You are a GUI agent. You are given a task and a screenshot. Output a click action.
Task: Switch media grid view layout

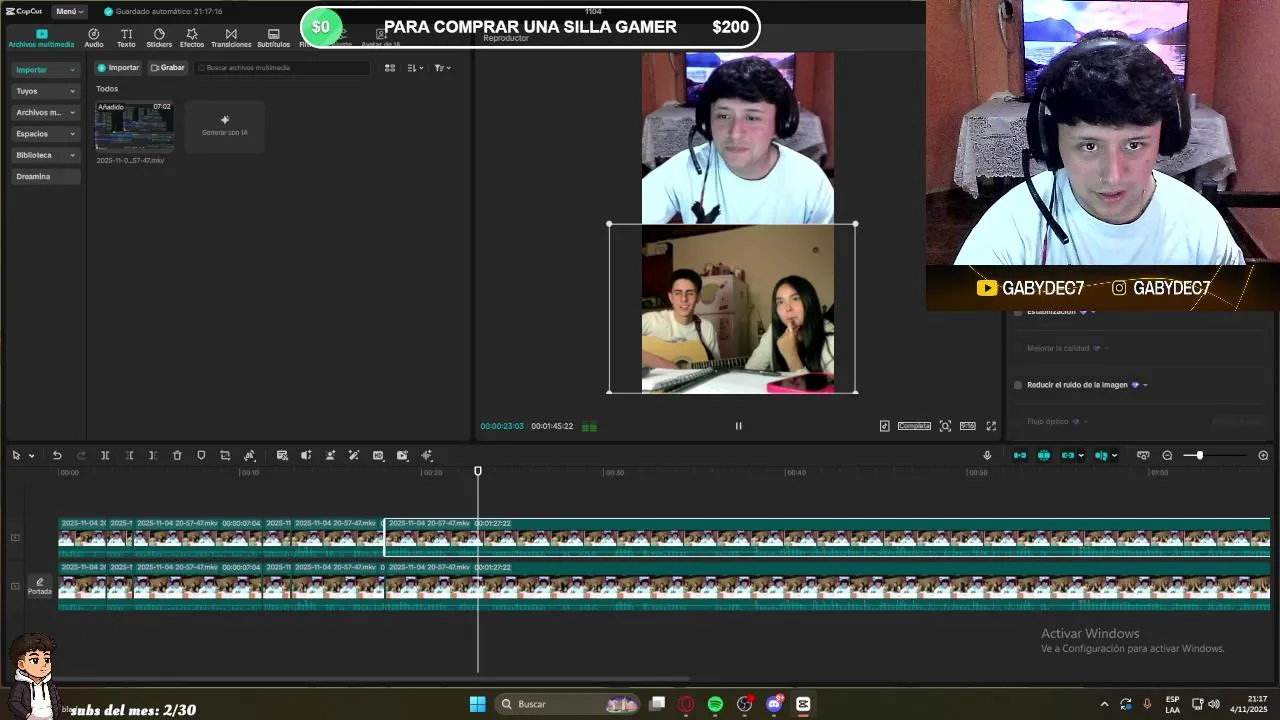coord(390,68)
